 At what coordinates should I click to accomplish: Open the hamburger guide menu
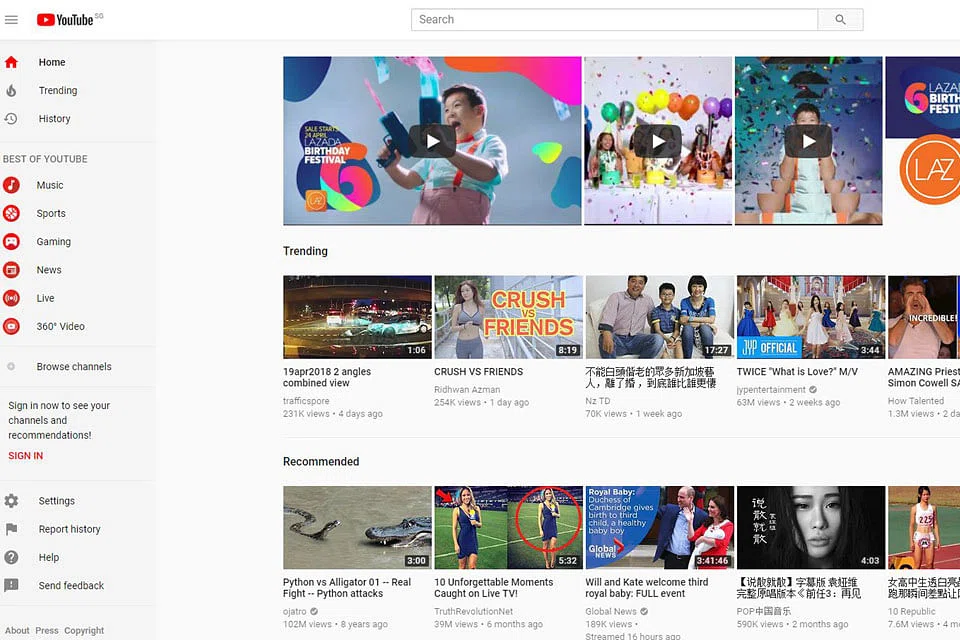click(12, 20)
